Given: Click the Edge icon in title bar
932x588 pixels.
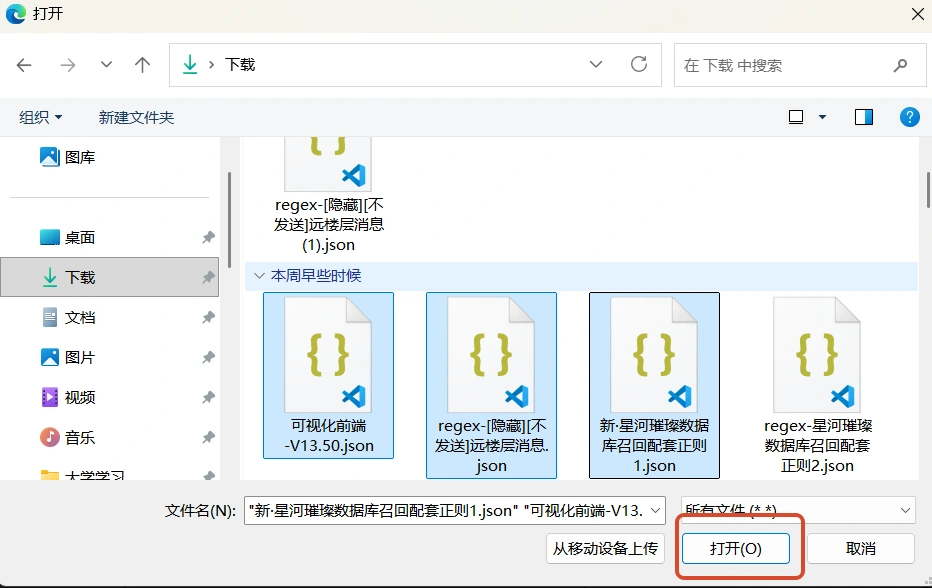Looking at the screenshot, I should coord(15,14).
